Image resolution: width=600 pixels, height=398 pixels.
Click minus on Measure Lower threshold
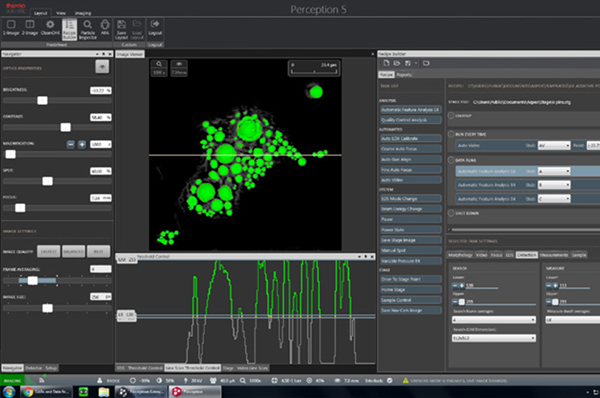point(548,285)
